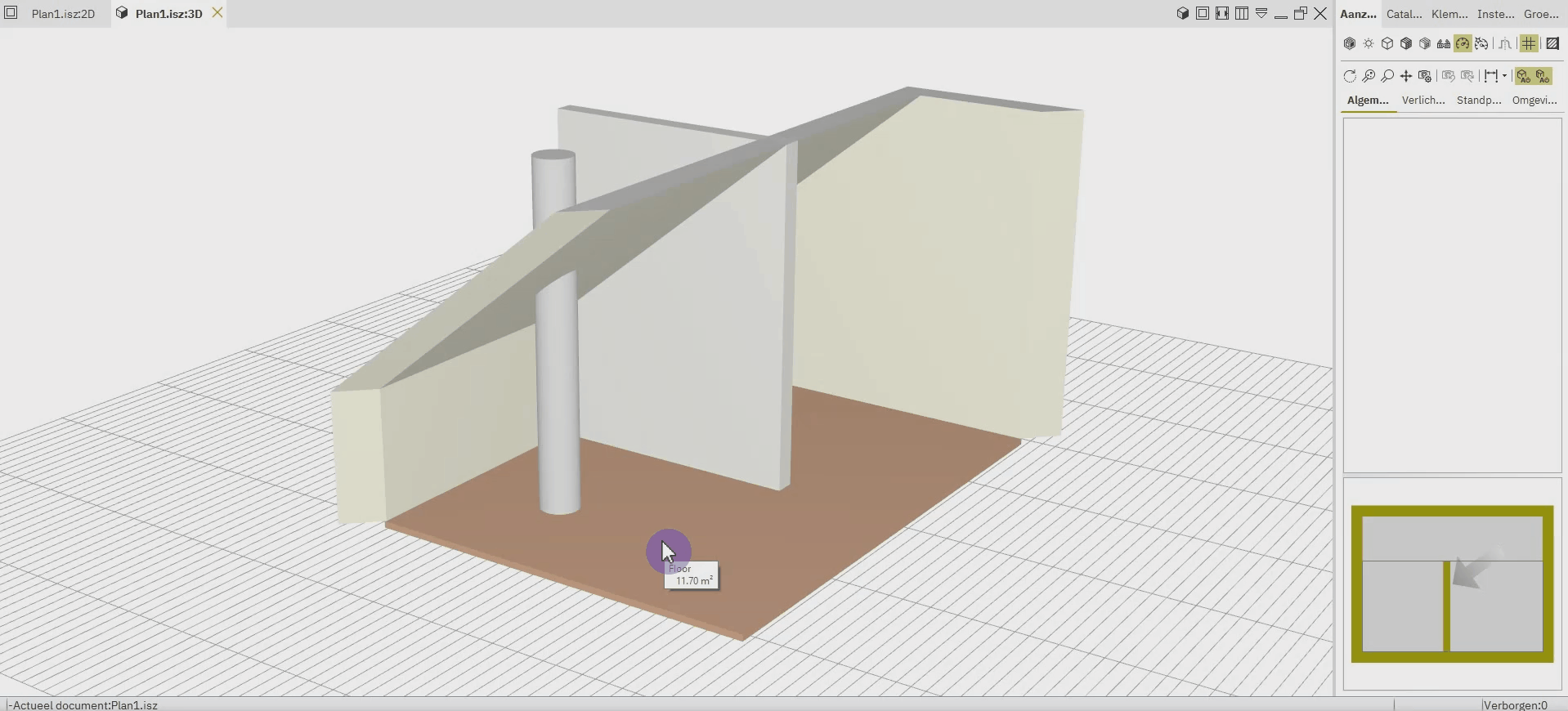
Task: Click the speedometer with arrows icon
Action: coord(1481,43)
